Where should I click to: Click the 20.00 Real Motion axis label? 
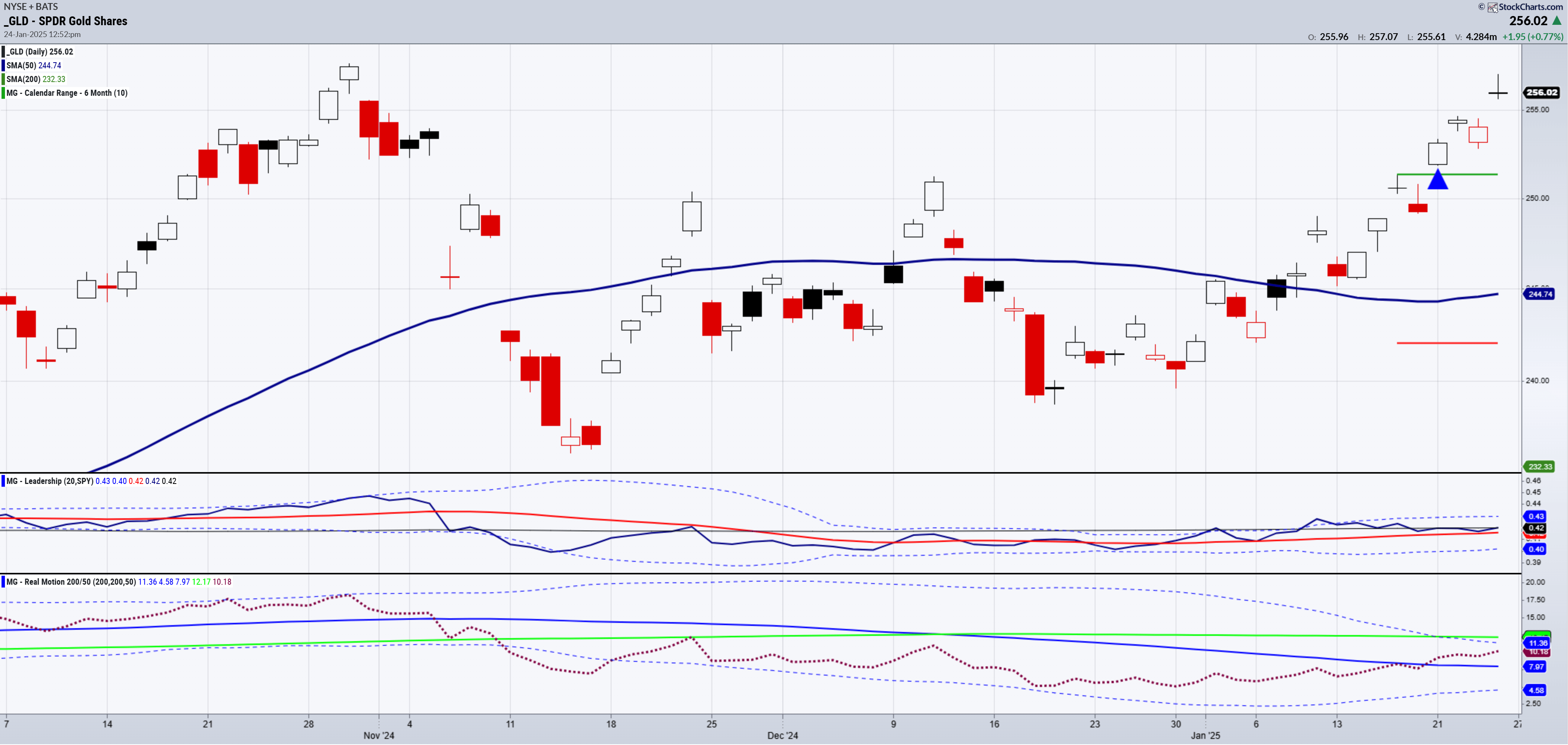1534,582
